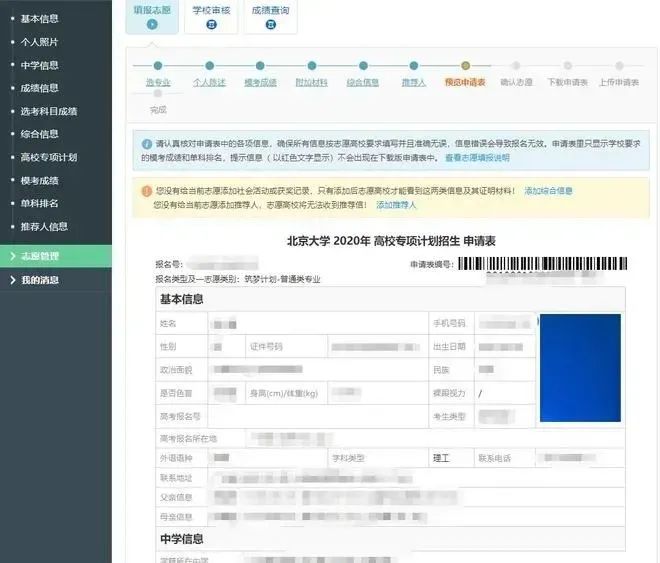
Task: Open 基本信息 in the sidebar
Action: [x=40, y=19]
